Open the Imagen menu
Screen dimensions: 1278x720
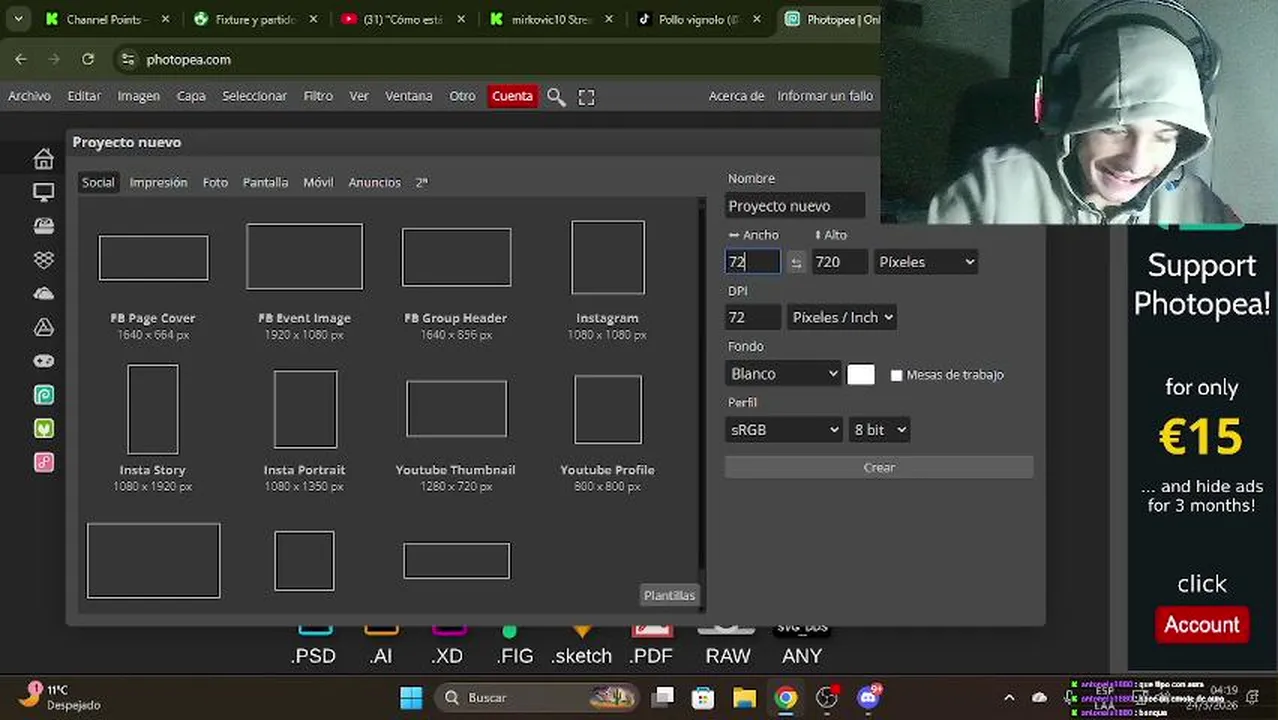click(139, 96)
